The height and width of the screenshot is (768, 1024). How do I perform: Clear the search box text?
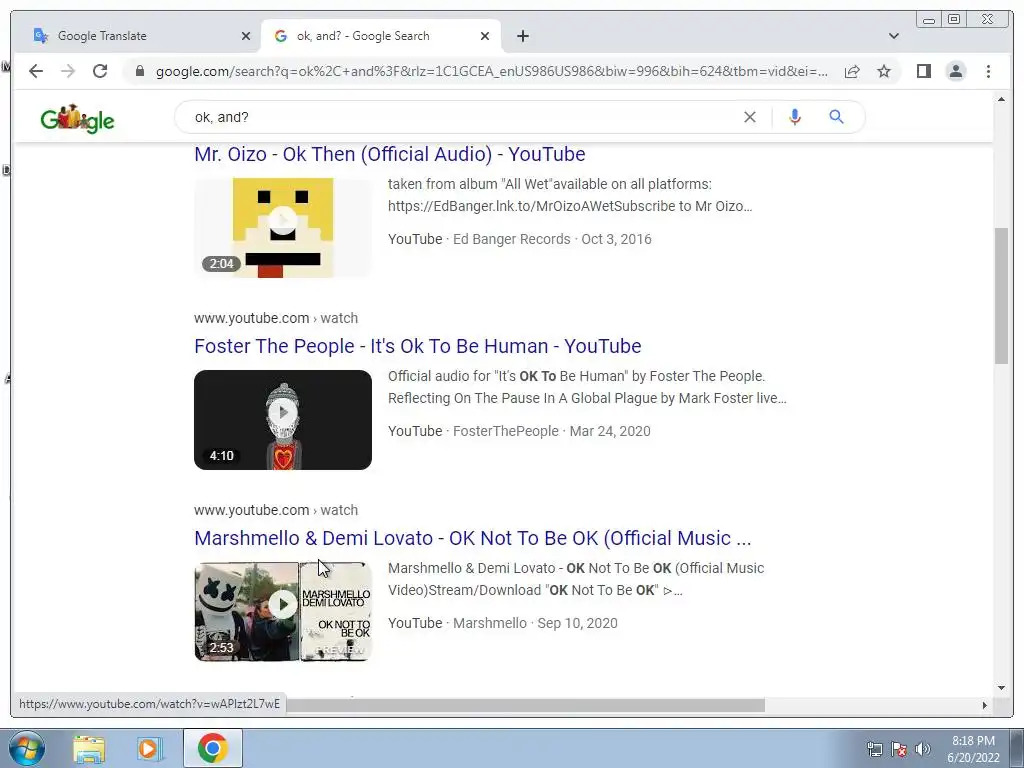click(x=750, y=117)
